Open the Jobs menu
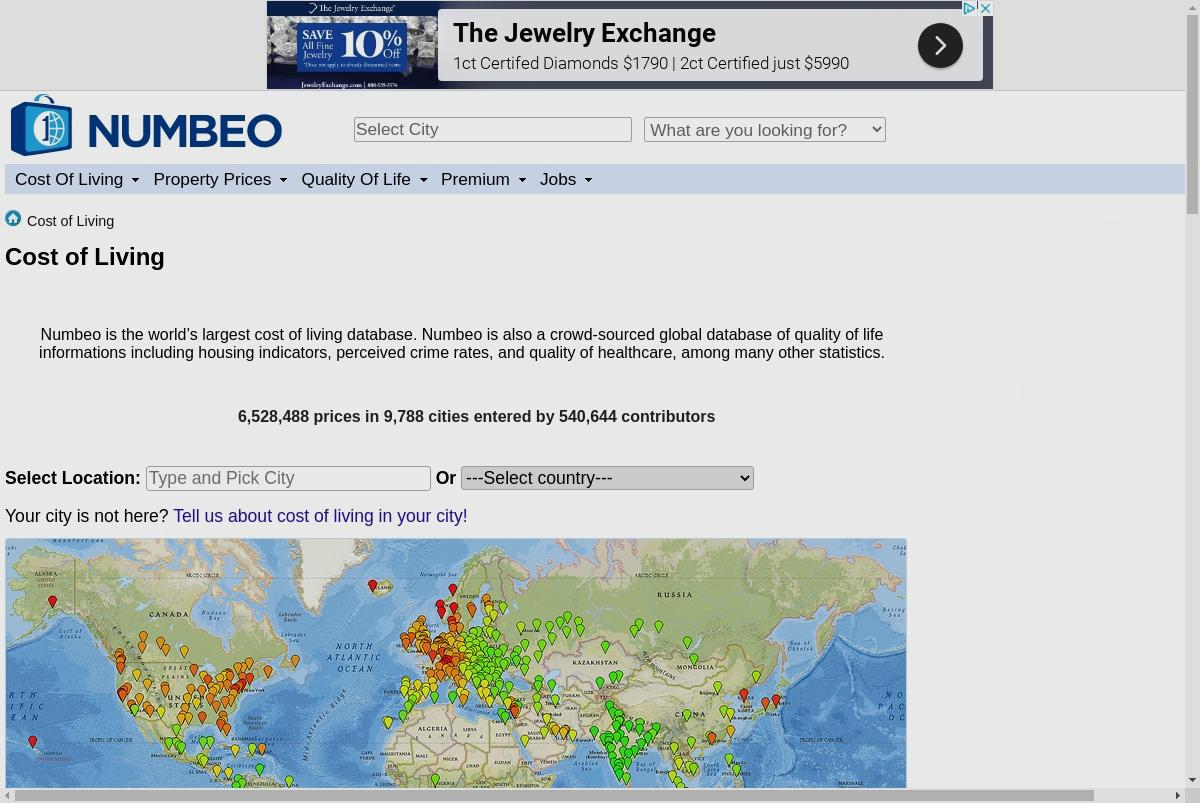 (566, 179)
